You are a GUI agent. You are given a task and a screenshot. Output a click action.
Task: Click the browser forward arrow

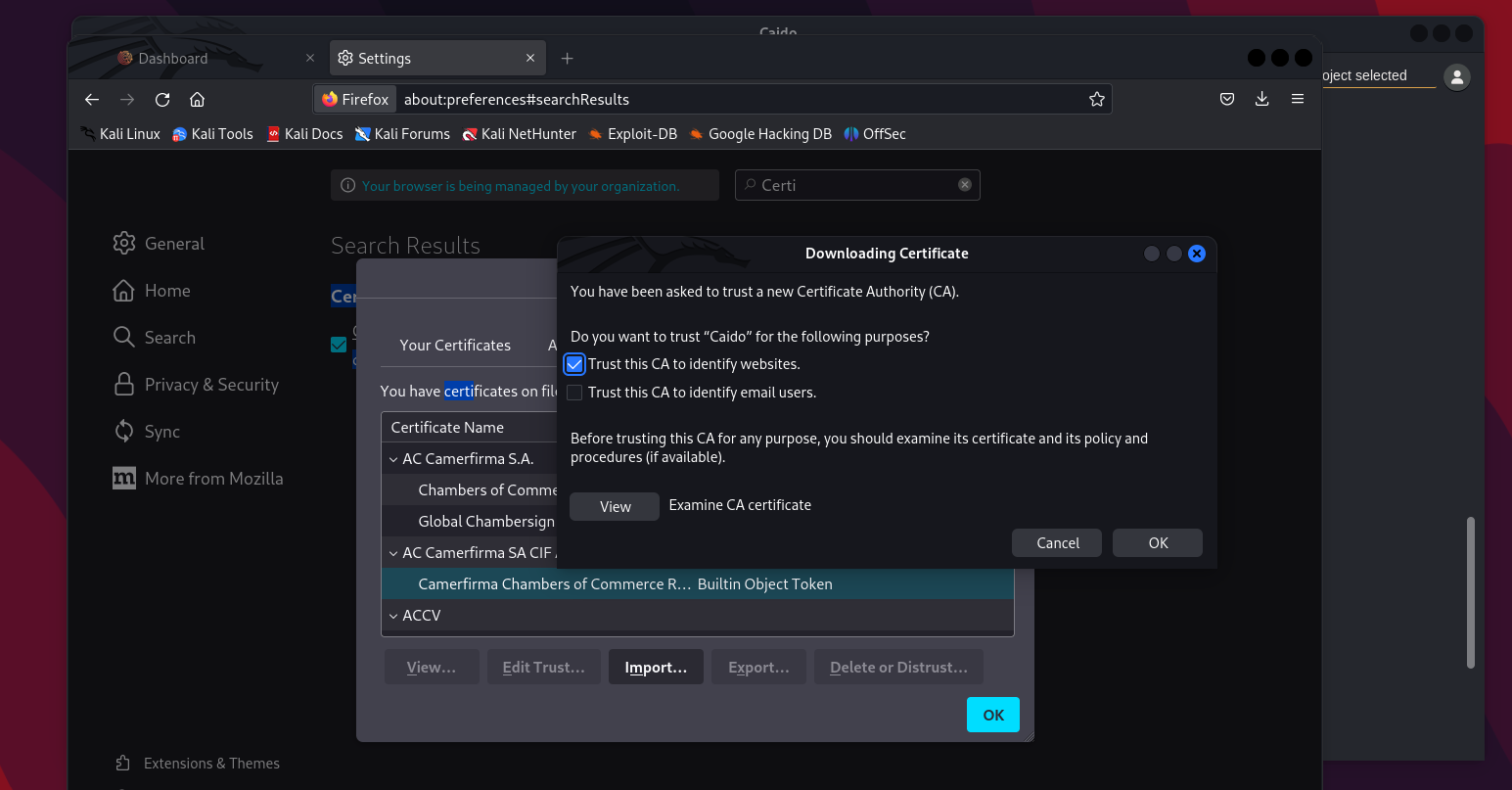(127, 99)
